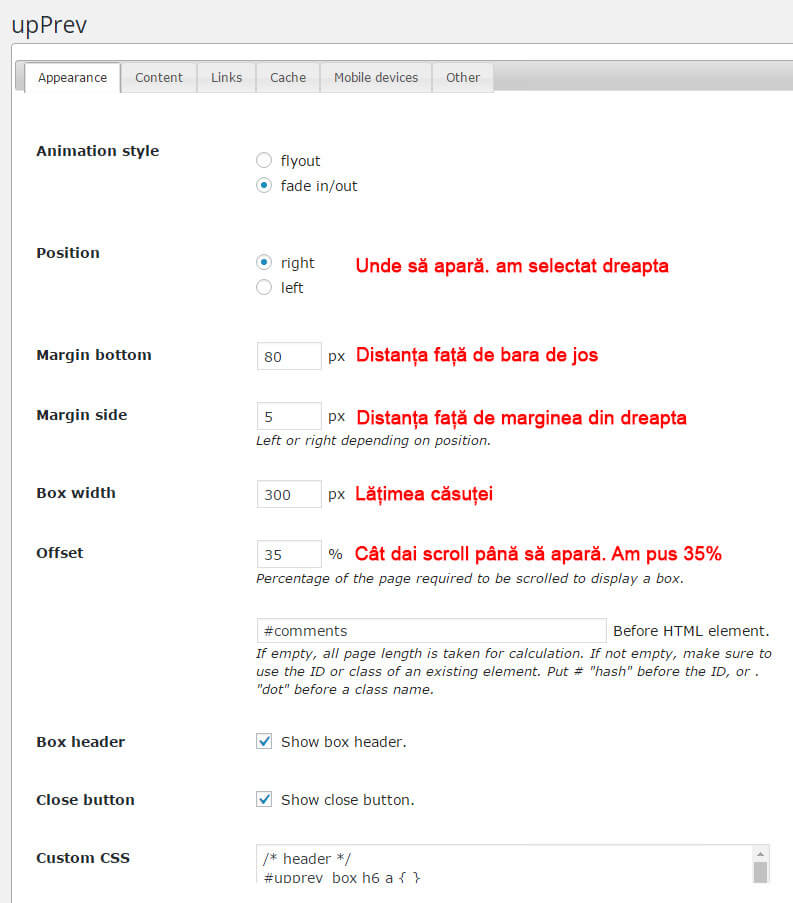Screen dimensions: 793x903
Task: Open the Other tab
Action: coord(463,77)
